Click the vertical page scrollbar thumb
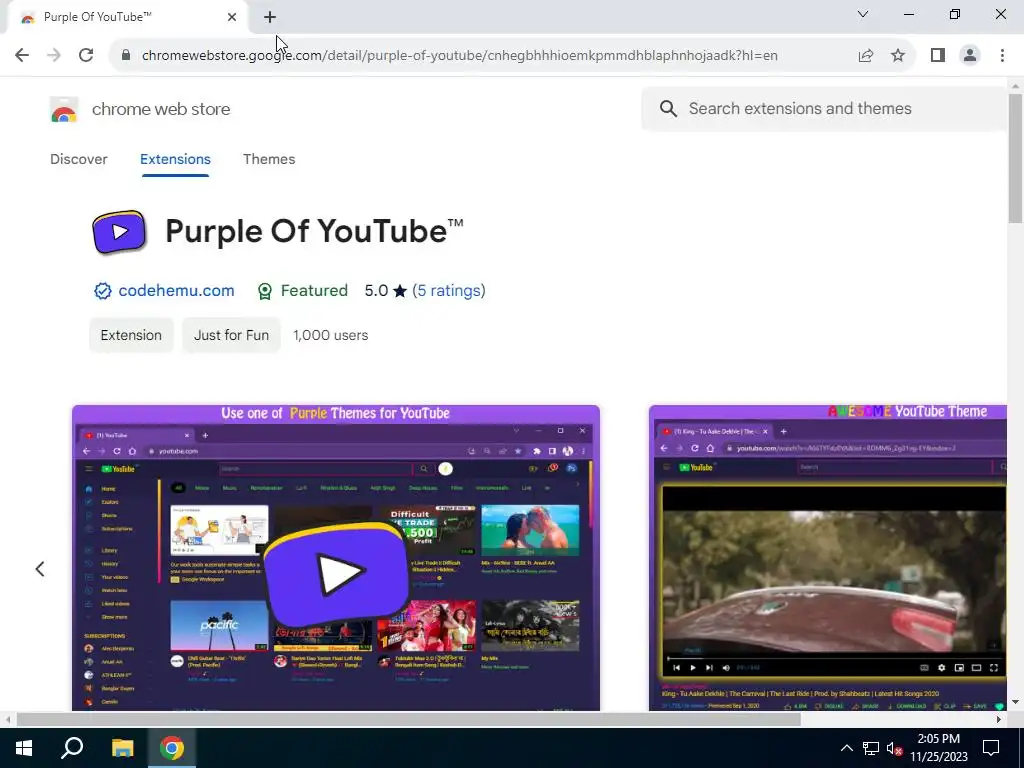 1015,158
